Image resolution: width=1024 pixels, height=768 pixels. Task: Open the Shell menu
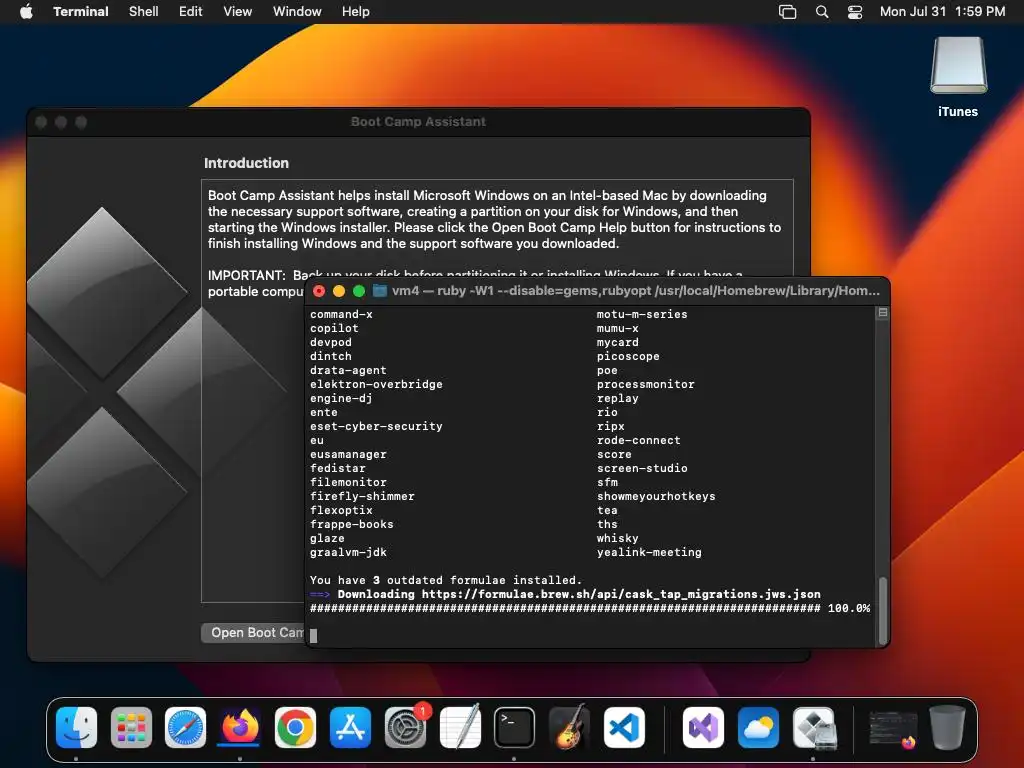[144, 12]
